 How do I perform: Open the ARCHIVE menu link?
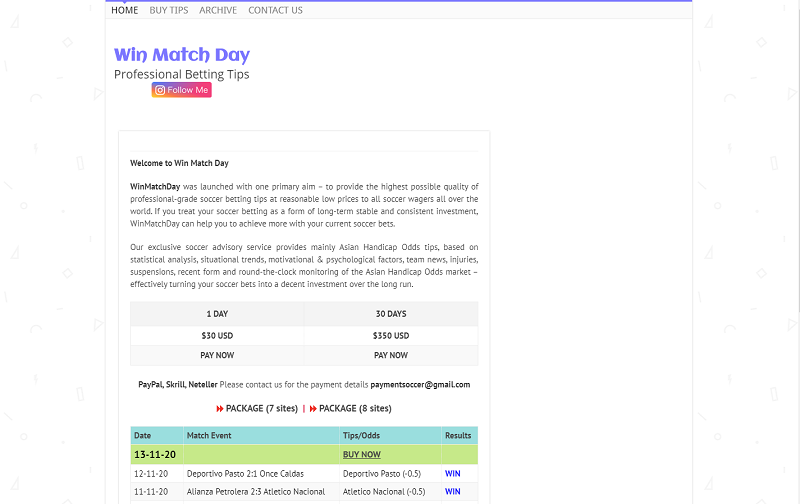click(218, 10)
